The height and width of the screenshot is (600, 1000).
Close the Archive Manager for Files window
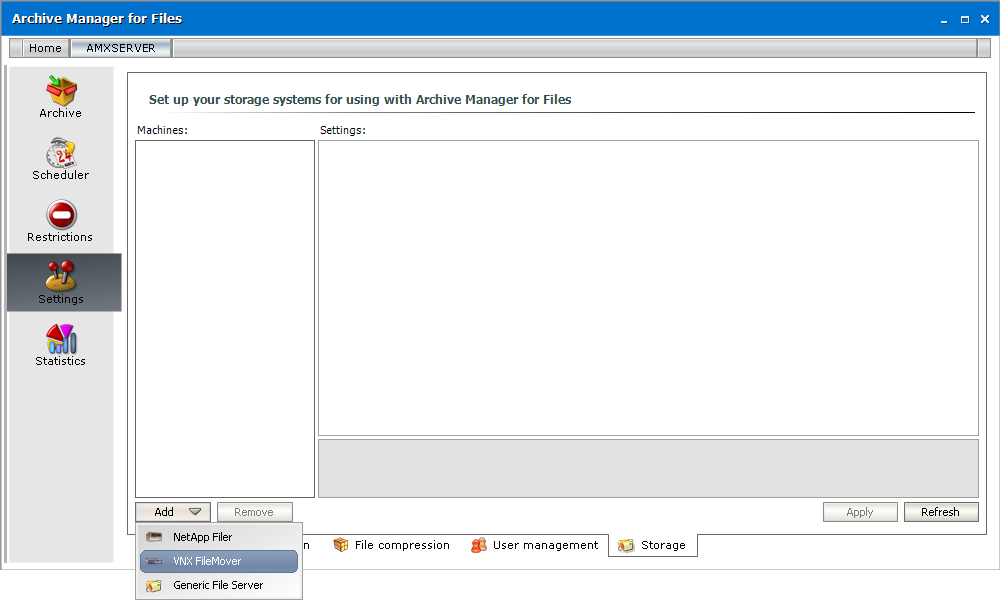point(985,20)
